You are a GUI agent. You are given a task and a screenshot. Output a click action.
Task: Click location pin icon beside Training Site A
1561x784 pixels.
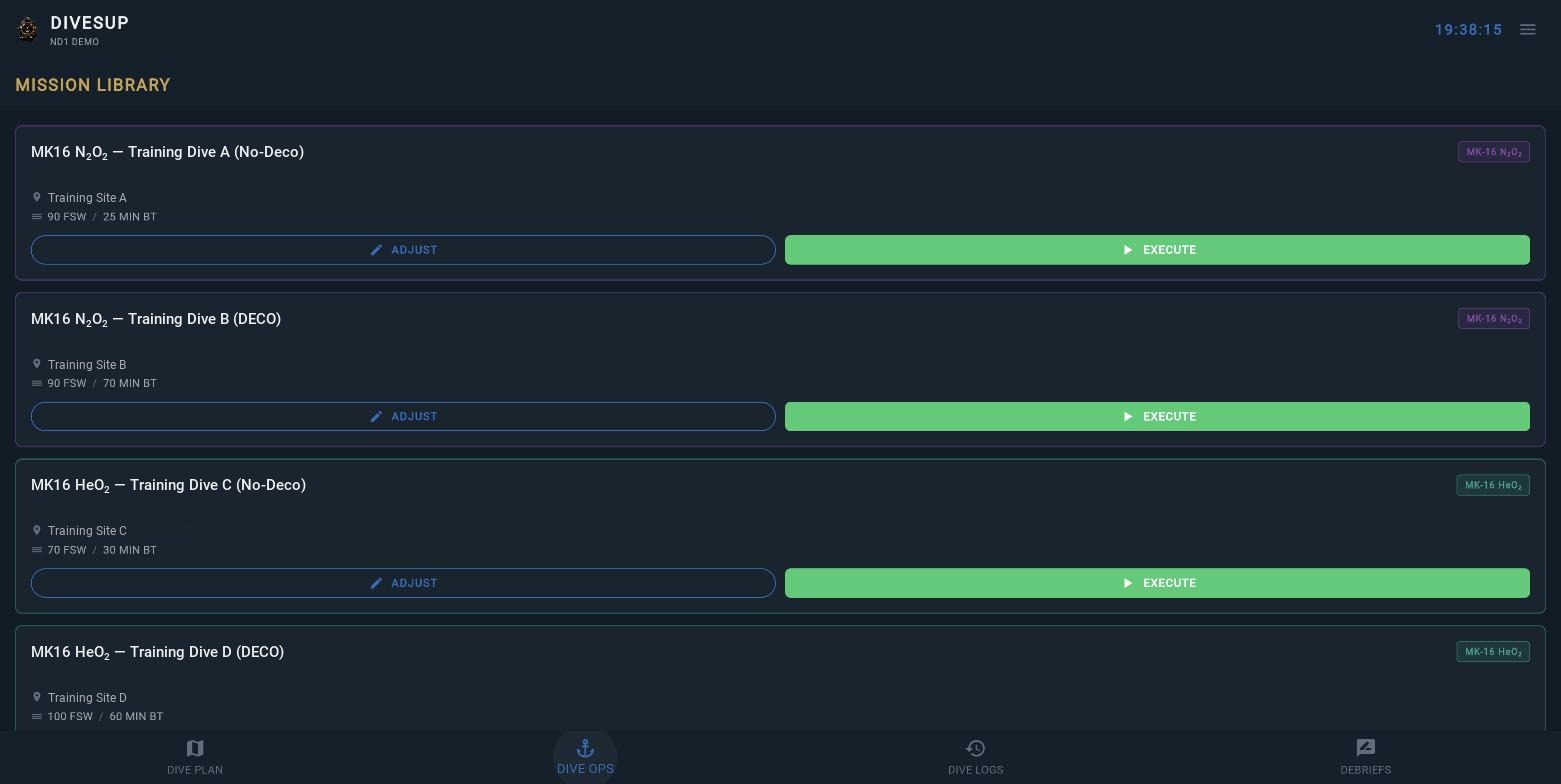pos(37,197)
